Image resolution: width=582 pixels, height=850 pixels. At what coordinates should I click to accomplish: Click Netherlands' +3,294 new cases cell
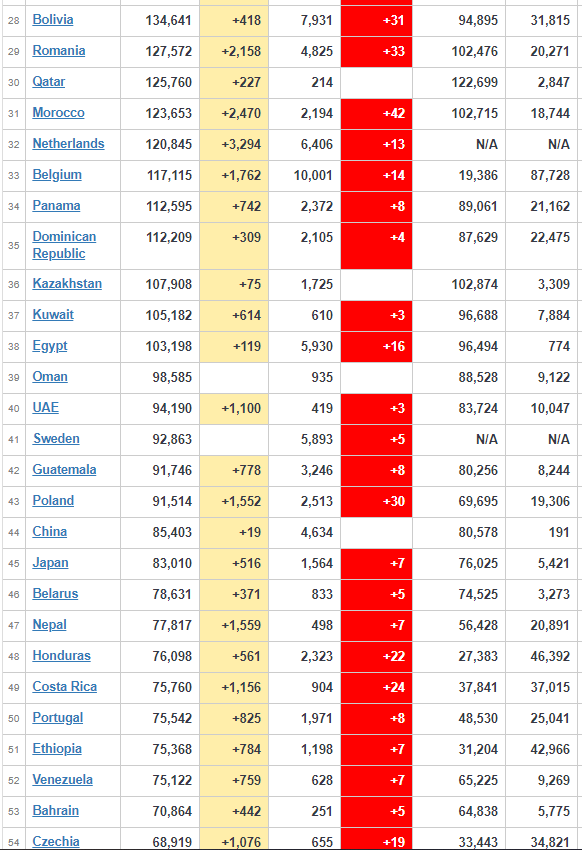[234, 145]
